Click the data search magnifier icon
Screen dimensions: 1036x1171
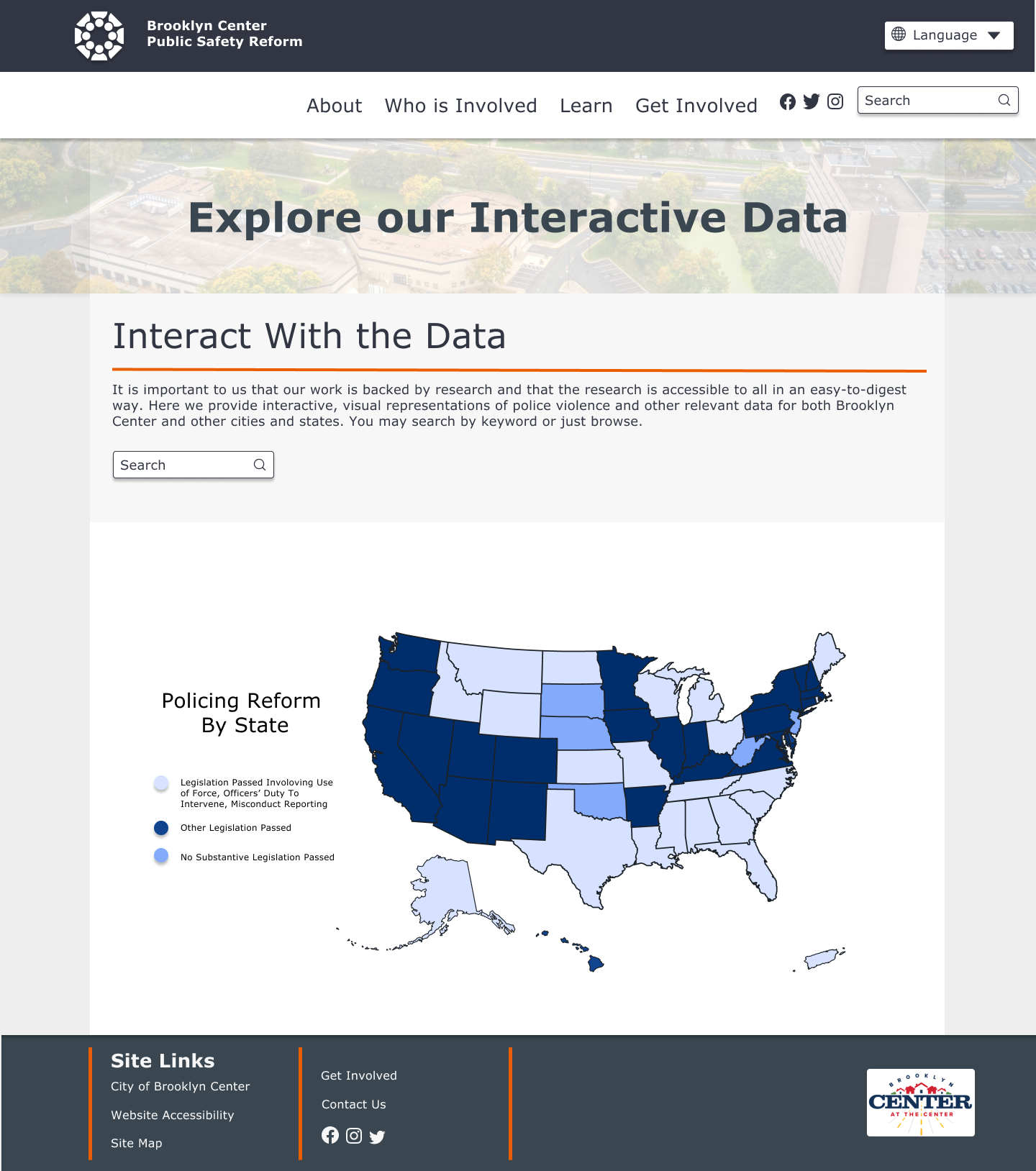coord(260,465)
